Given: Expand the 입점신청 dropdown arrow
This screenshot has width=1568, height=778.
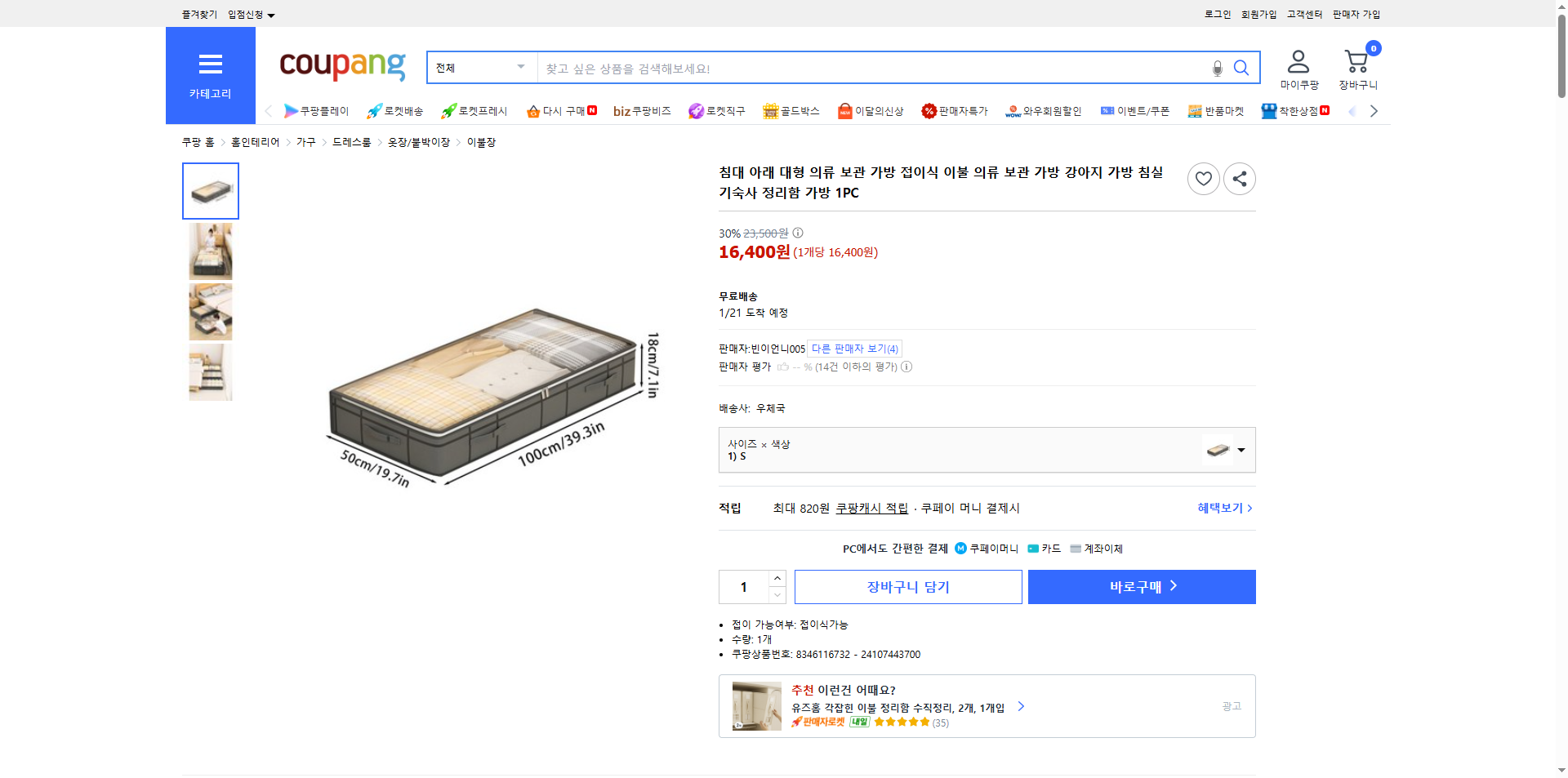Looking at the screenshot, I should click(272, 14).
